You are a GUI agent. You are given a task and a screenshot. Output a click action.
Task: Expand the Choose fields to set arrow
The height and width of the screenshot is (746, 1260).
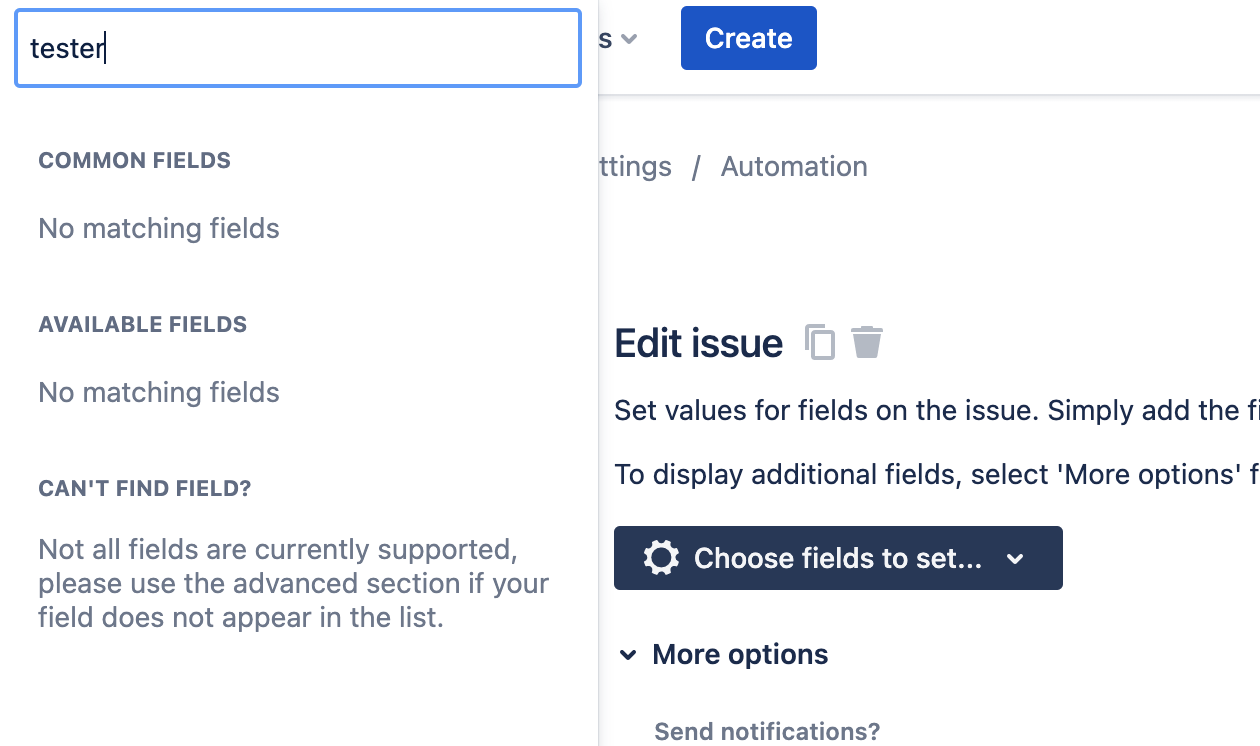(x=1015, y=559)
